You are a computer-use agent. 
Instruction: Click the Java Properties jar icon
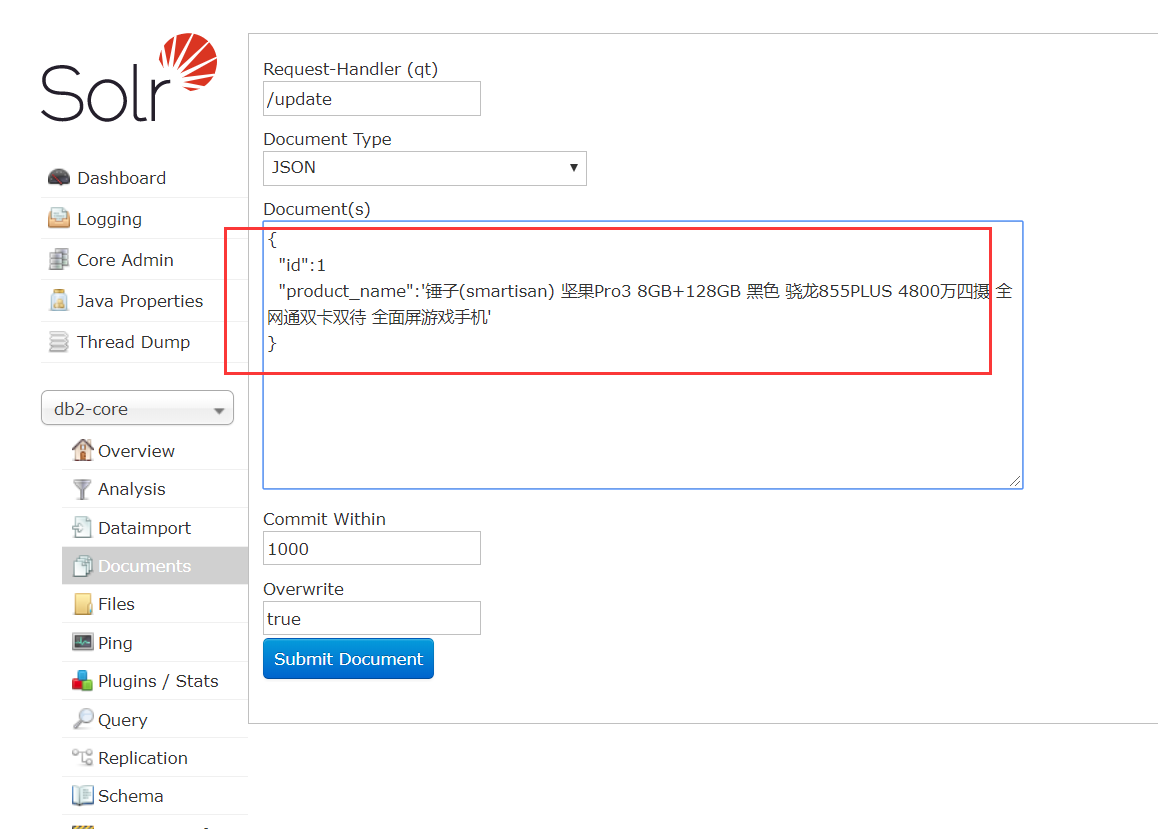[x=58, y=300]
